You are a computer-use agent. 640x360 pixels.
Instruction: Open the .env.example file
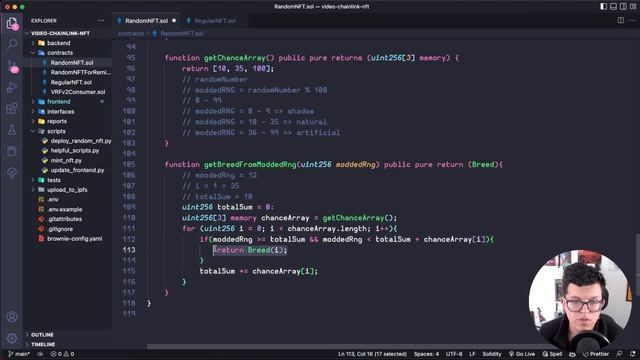(64, 209)
